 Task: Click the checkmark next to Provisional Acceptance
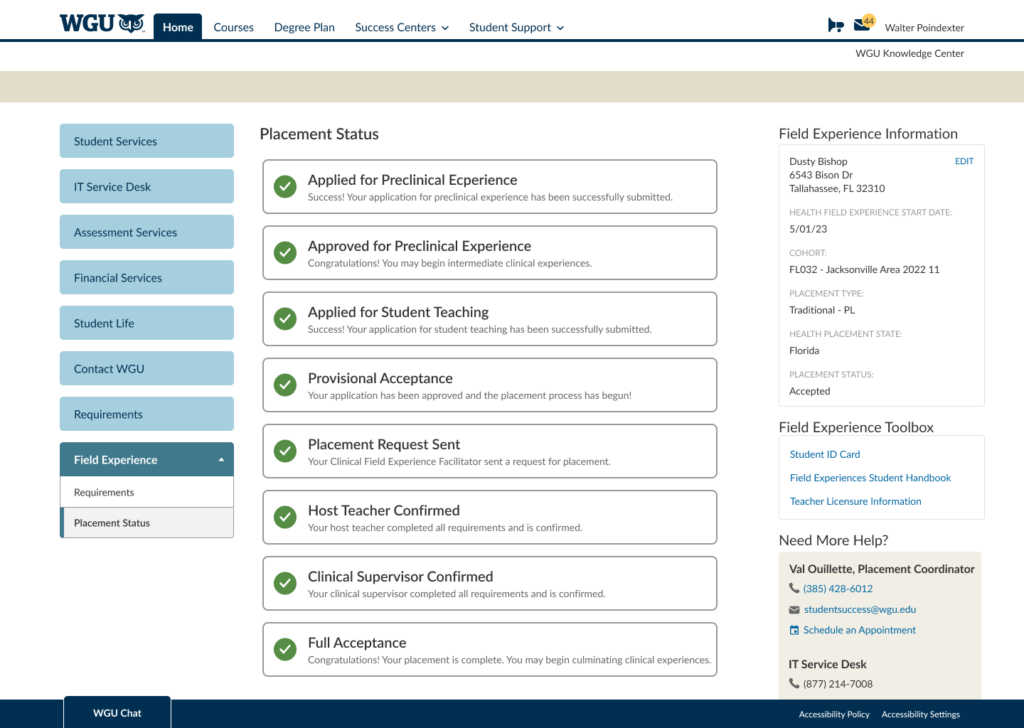[285, 385]
